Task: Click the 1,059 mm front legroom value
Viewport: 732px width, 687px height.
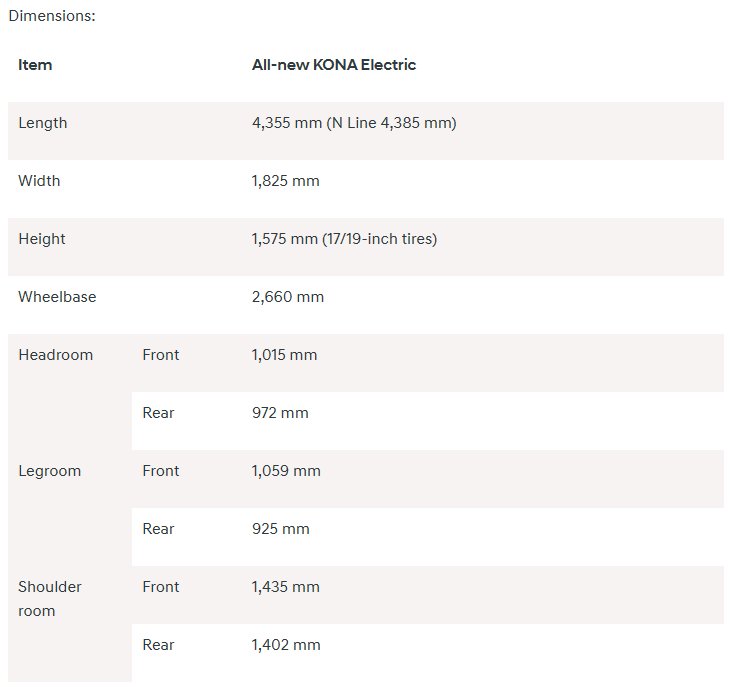Action: (285, 471)
